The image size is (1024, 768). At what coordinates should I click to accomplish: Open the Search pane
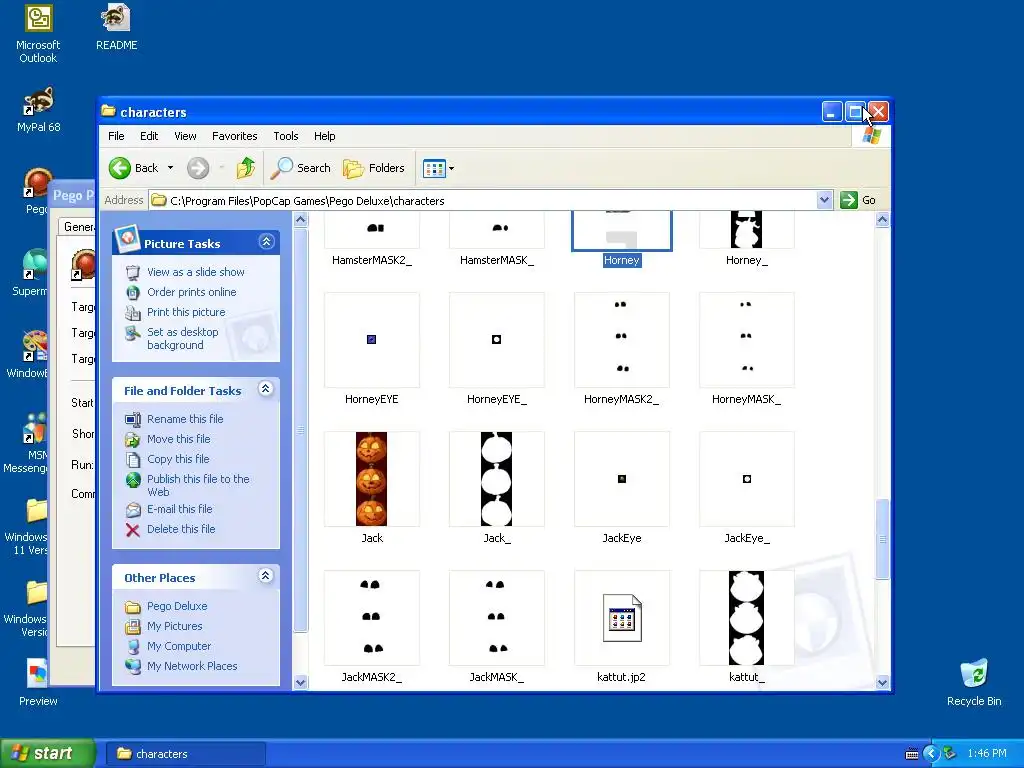[x=301, y=168]
